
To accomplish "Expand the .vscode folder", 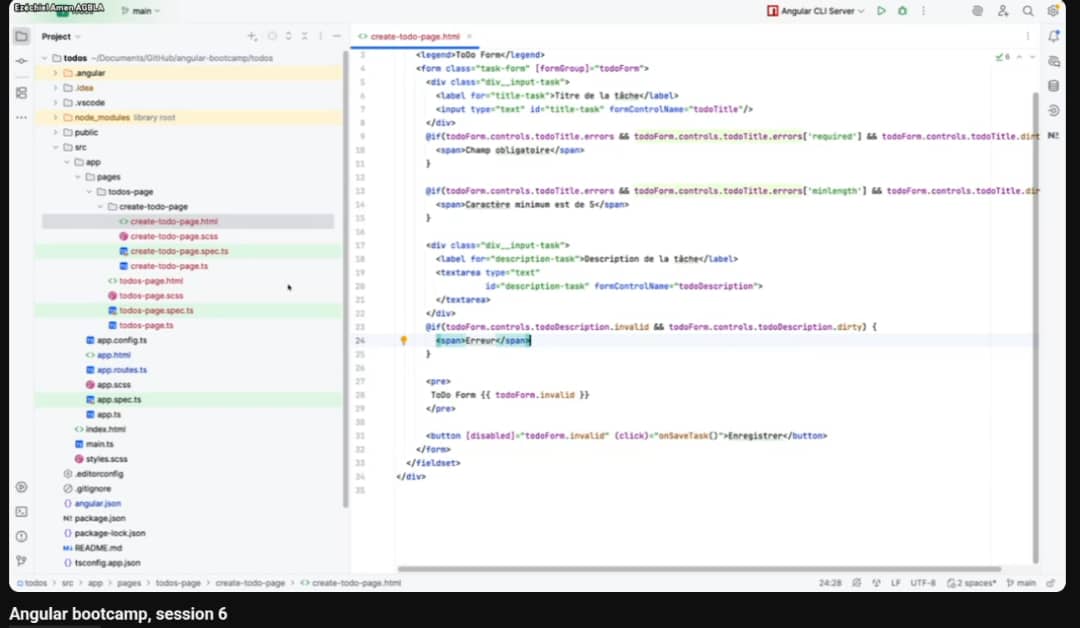I will [x=56, y=103].
